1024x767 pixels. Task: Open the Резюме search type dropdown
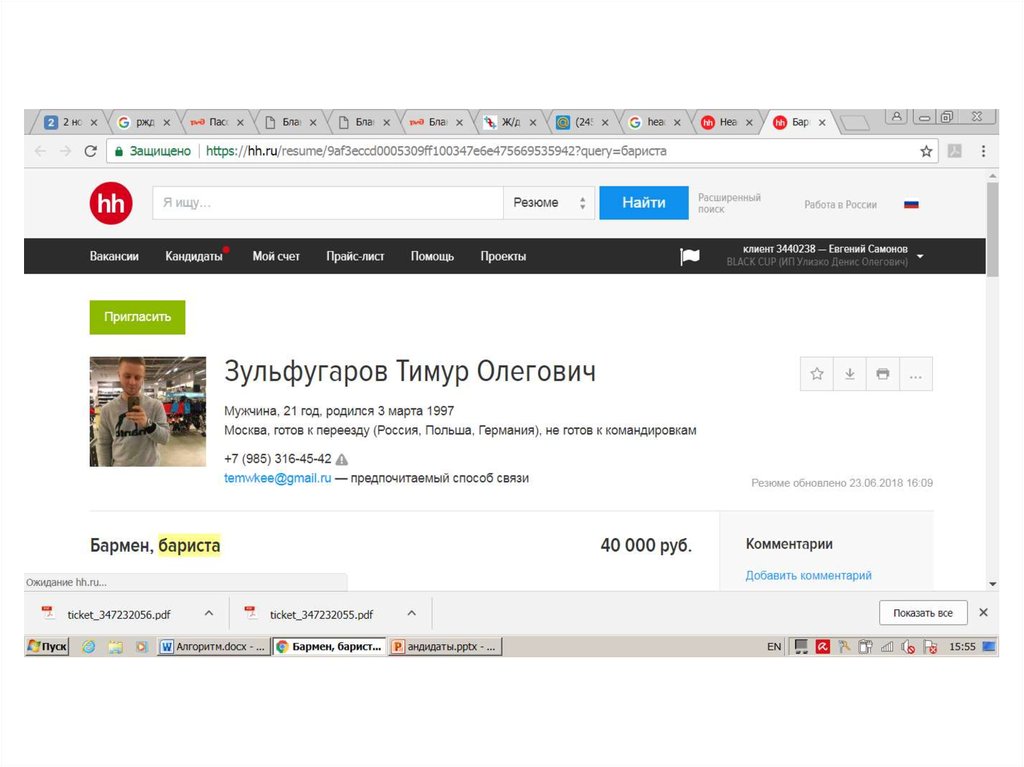[548, 203]
